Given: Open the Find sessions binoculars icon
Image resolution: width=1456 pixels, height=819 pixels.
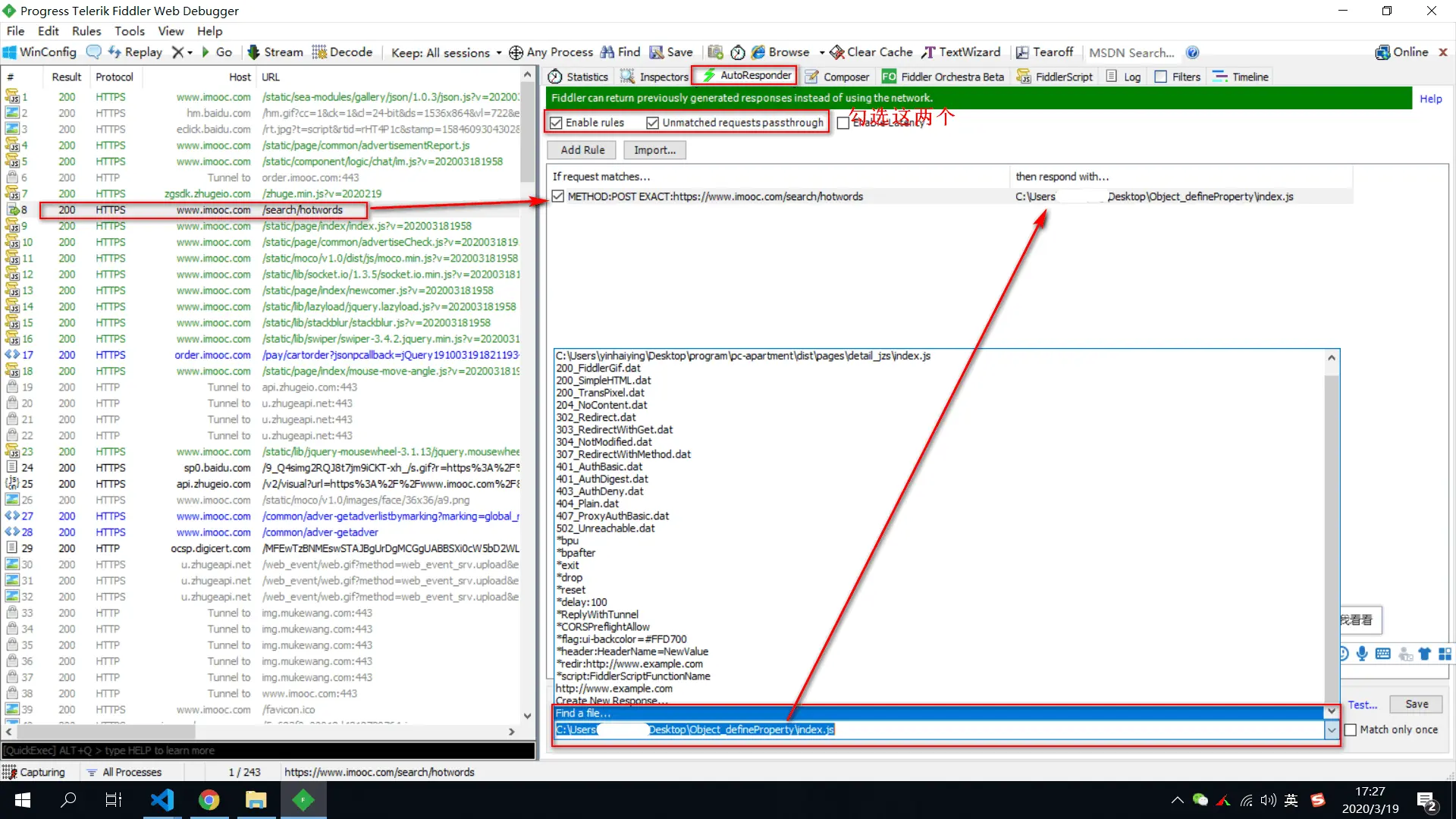Looking at the screenshot, I should [x=607, y=52].
